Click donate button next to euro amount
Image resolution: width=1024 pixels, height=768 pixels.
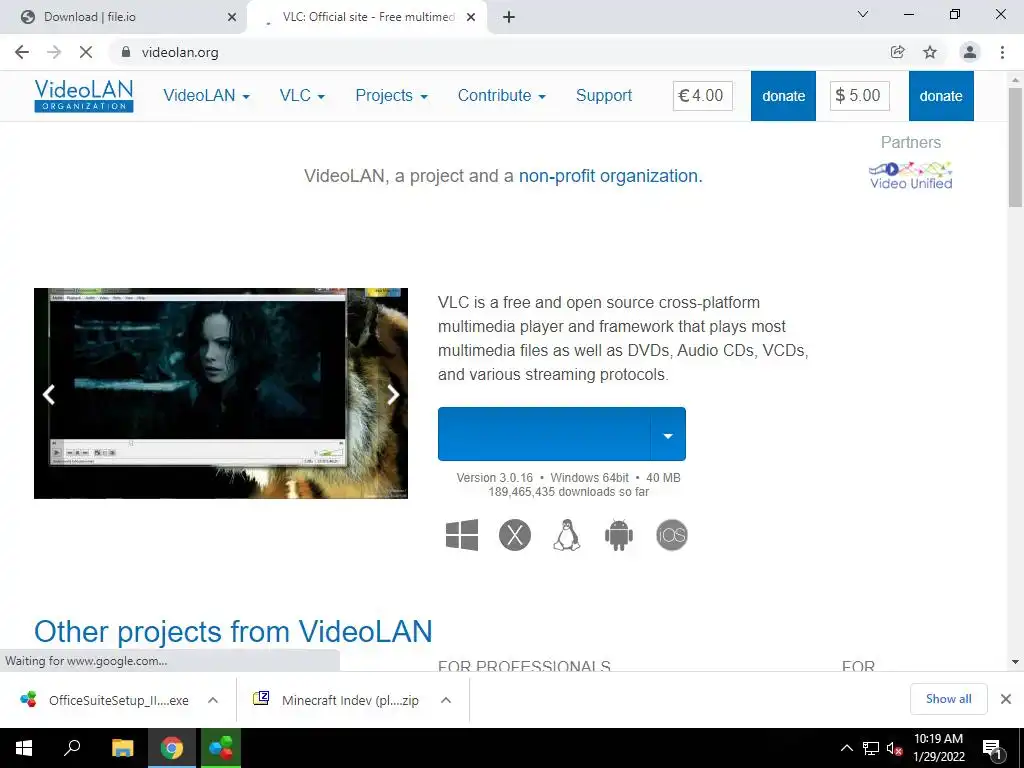pos(783,96)
